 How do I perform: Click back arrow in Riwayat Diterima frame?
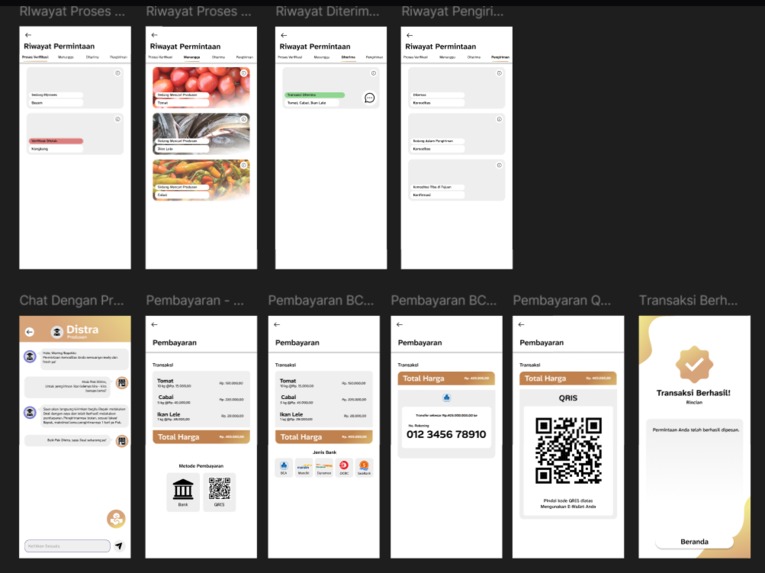(x=283, y=35)
